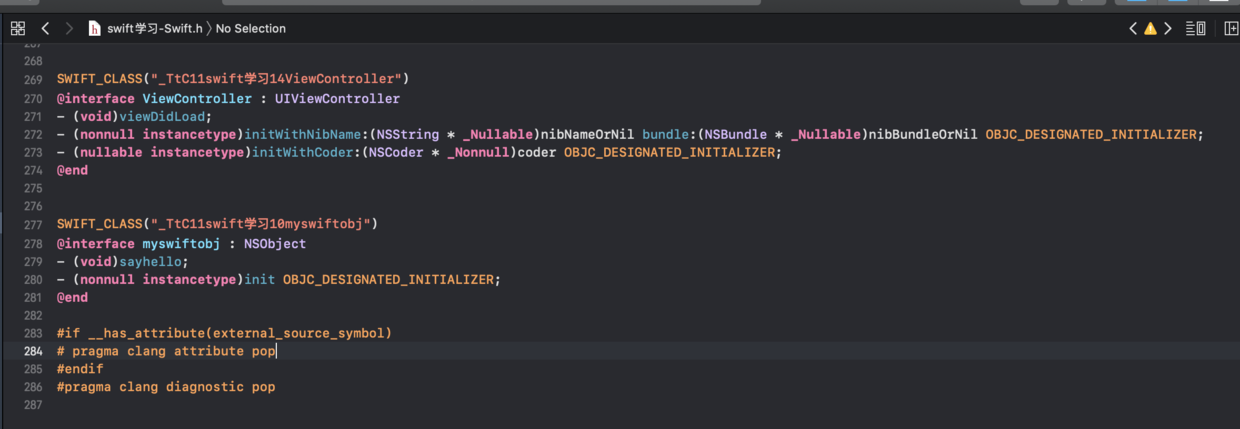Click the yellow warning issue icon
The height and width of the screenshot is (429, 1240).
tap(1150, 28)
